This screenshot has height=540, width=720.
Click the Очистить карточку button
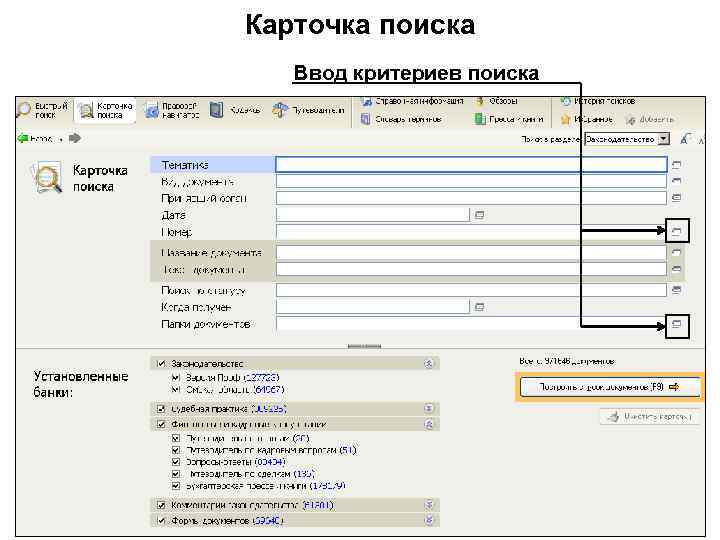click(x=649, y=417)
